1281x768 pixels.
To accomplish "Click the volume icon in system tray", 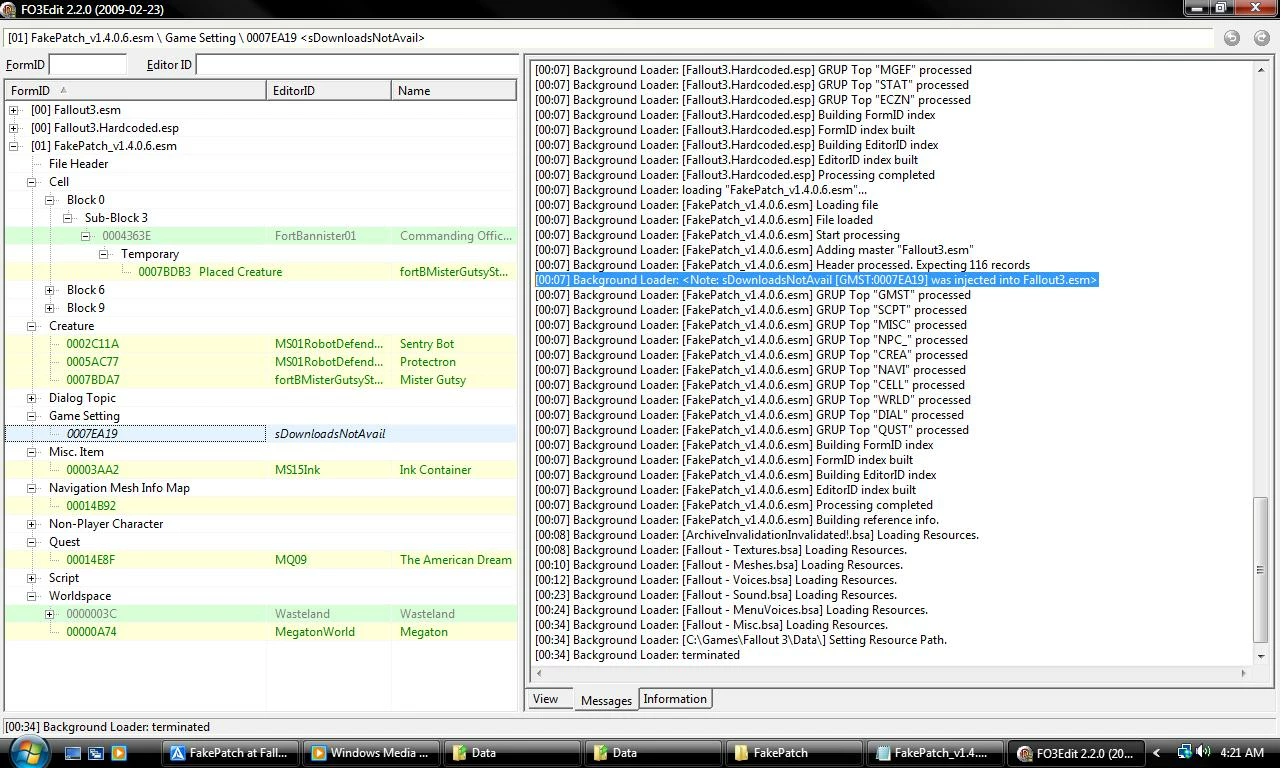I will [1202, 752].
